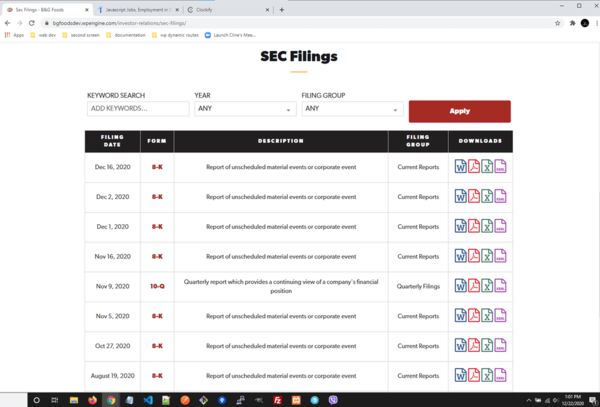The height and width of the screenshot is (407, 600).
Task: Select the 'Dec 1, 2020' date cell
Action: (x=112, y=226)
